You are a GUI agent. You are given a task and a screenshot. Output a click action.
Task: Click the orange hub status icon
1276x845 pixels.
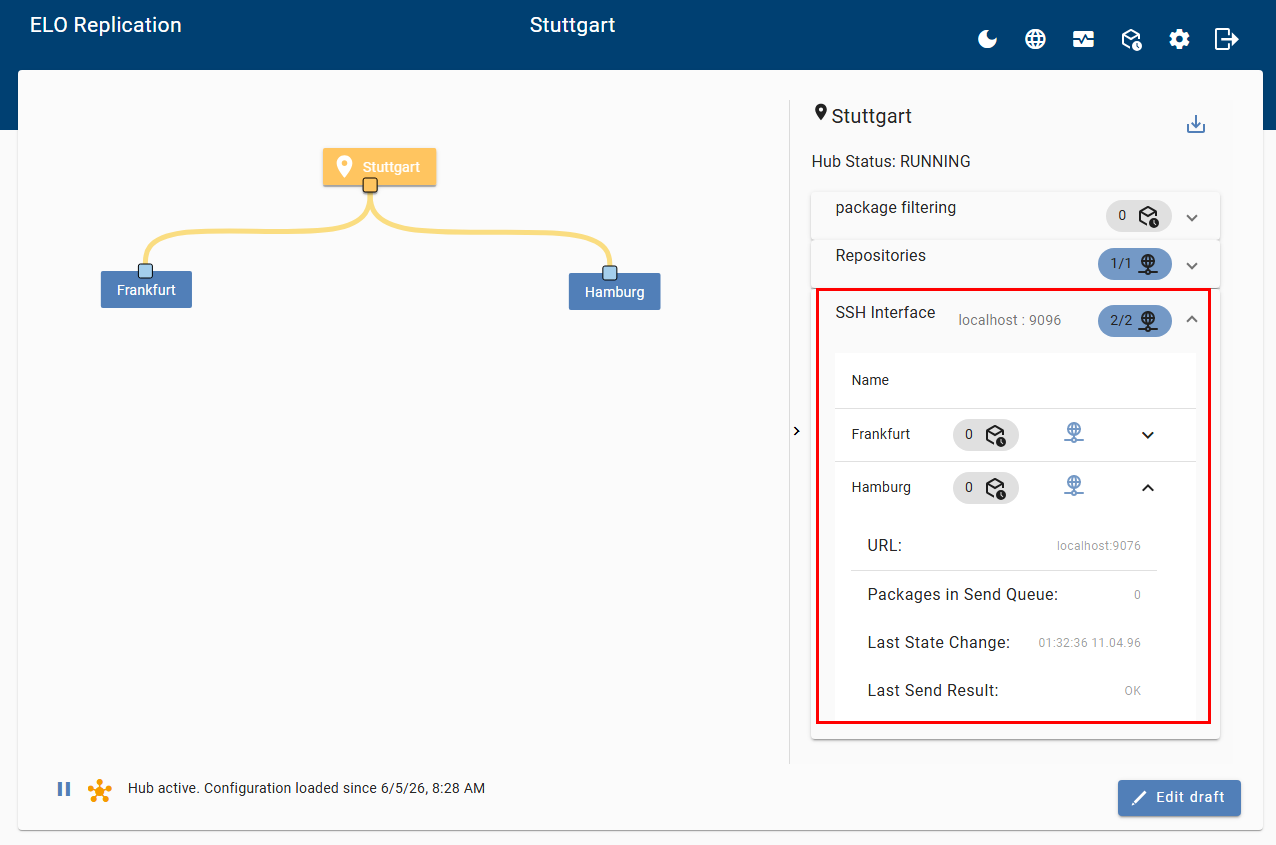[x=99, y=790]
